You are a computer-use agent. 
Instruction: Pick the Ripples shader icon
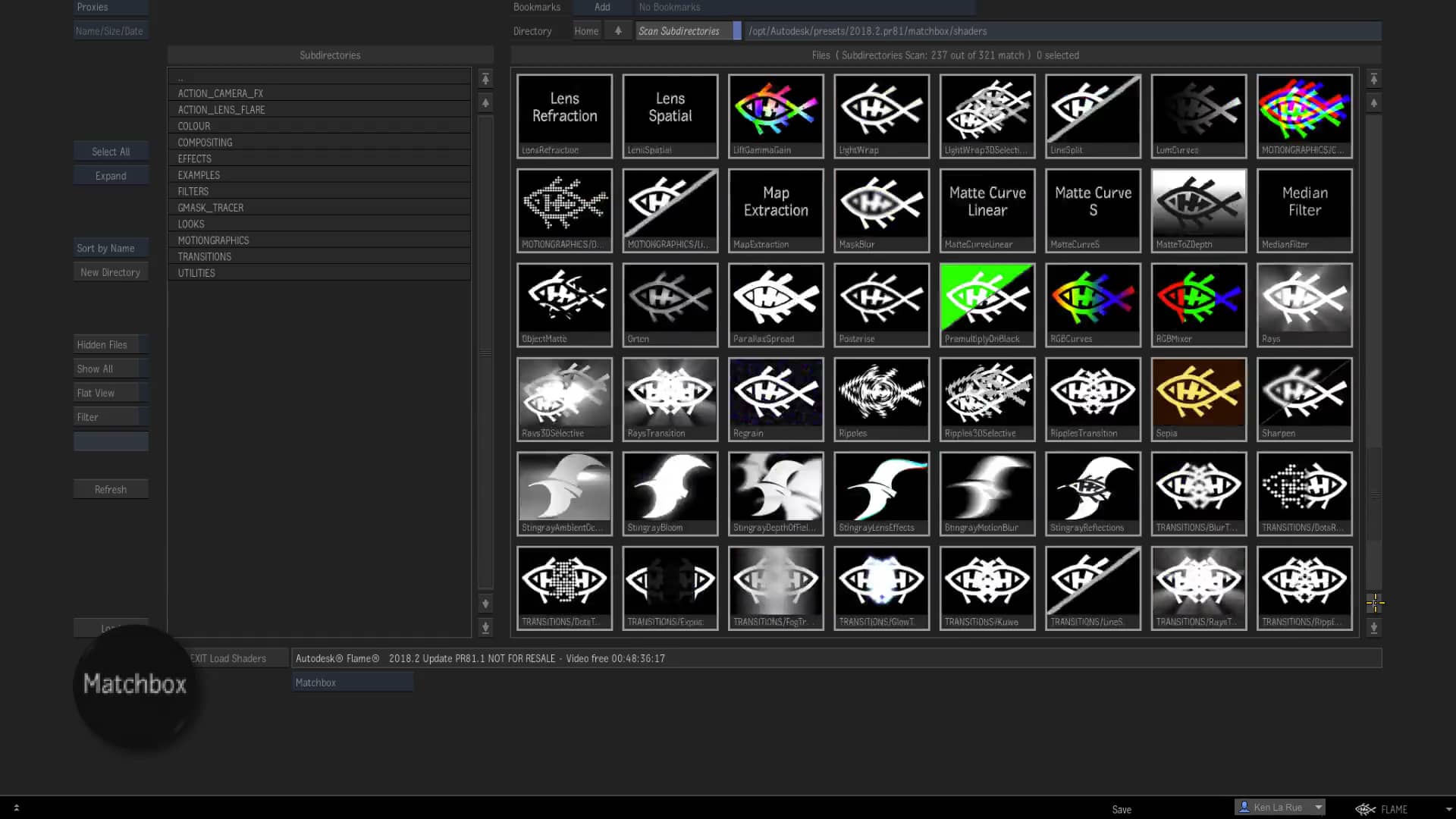[x=881, y=399]
